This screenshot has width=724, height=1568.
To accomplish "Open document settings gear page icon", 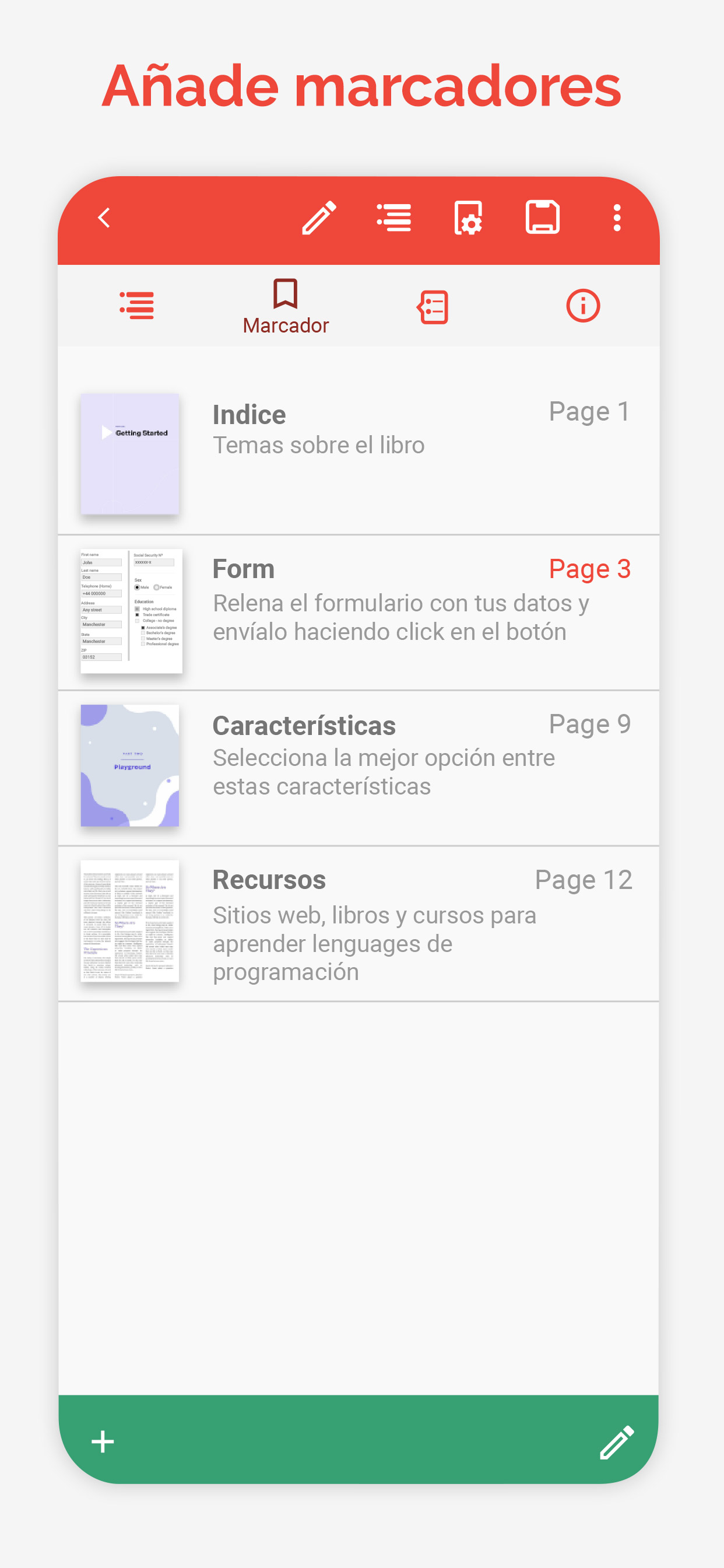I will point(468,218).
